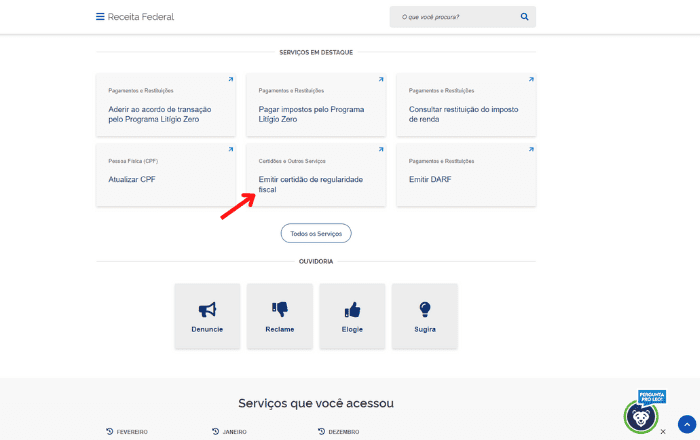
Task: Open 'Todos os Serviços' button
Action: [316, 233]
